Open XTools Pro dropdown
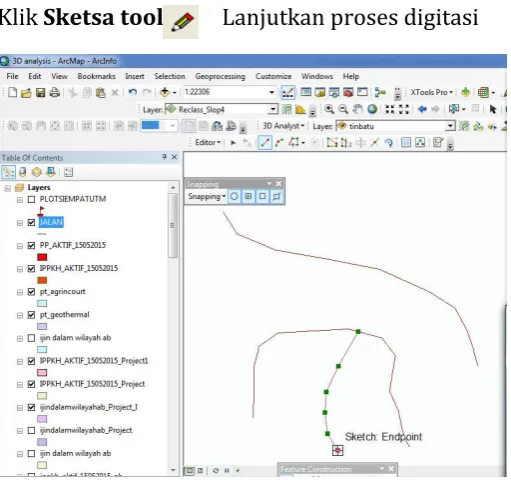511x480 pixels. point(431,92)
